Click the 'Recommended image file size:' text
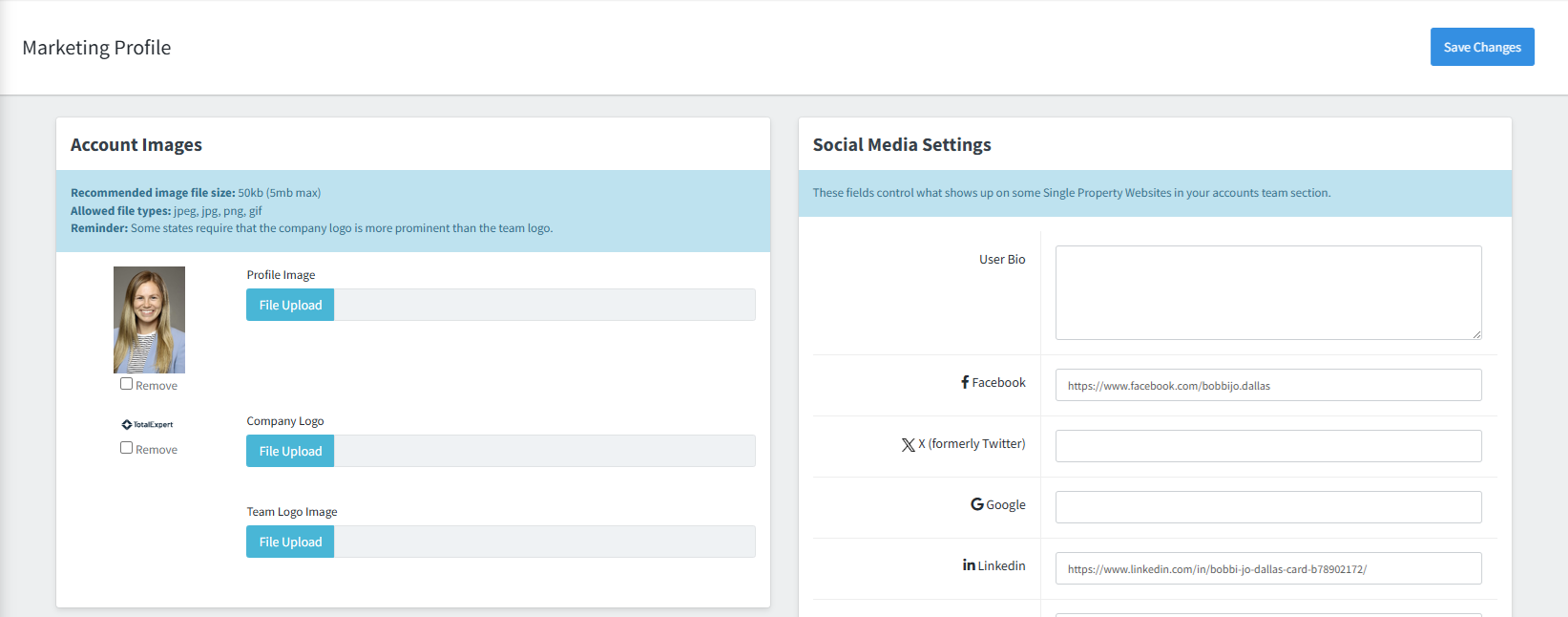Viewport: 1568px width, 617px height. point(153,193)
